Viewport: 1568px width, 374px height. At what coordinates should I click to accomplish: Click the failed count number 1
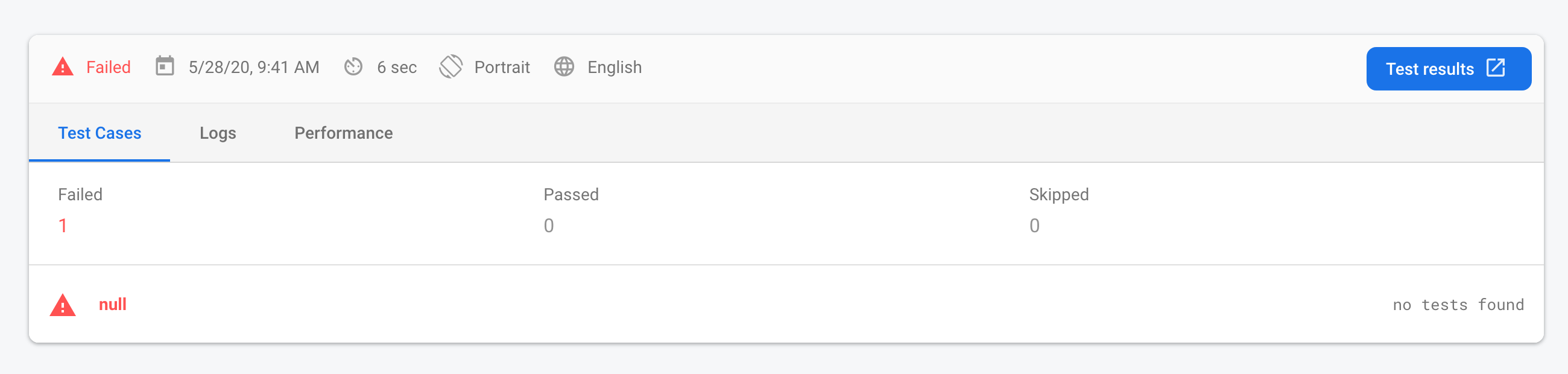[63, 226]
